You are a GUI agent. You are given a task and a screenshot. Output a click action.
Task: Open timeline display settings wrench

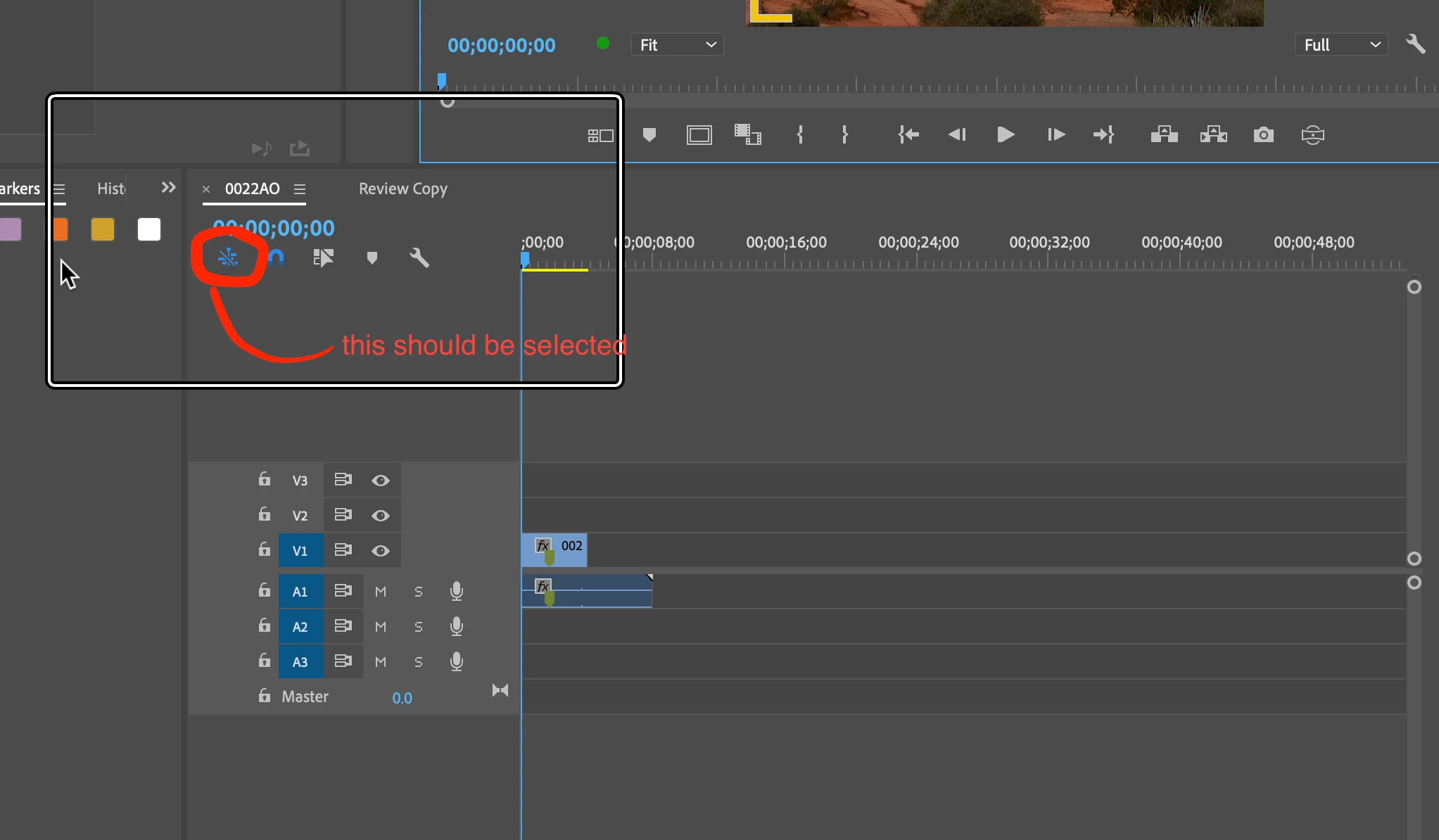(419, 258)
